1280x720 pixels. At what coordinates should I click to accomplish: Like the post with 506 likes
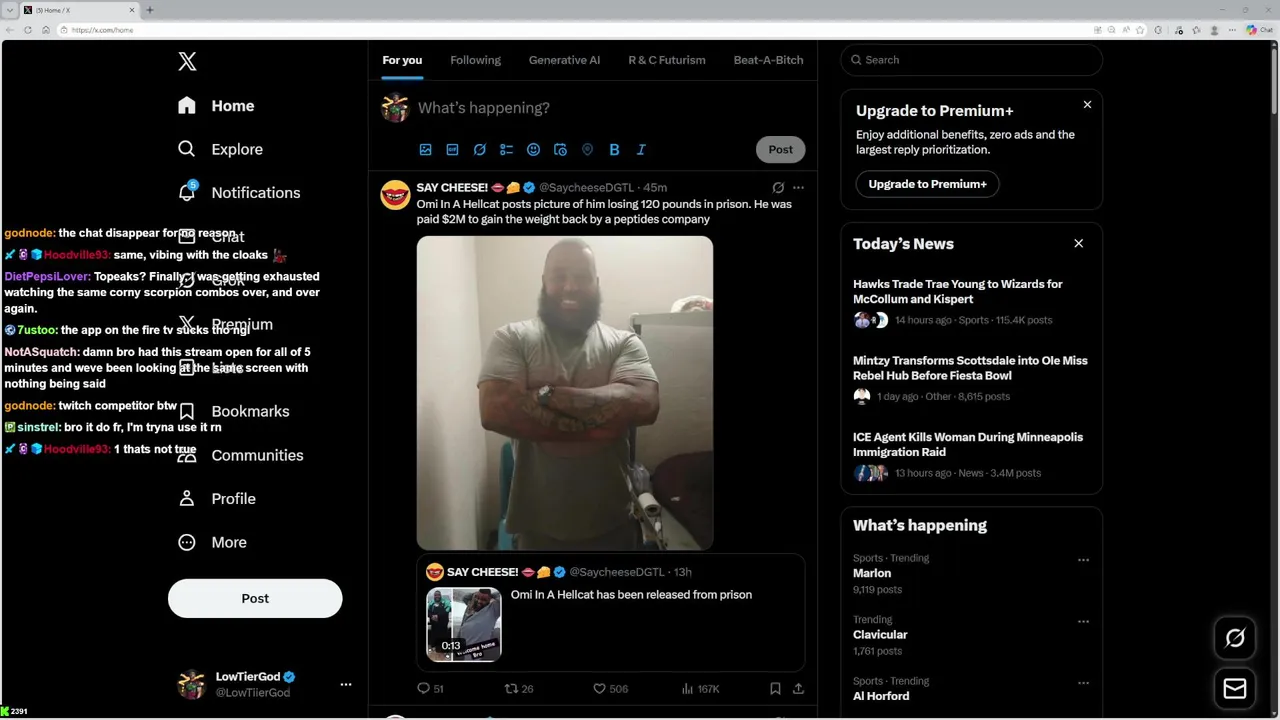[x=610, y=688]
